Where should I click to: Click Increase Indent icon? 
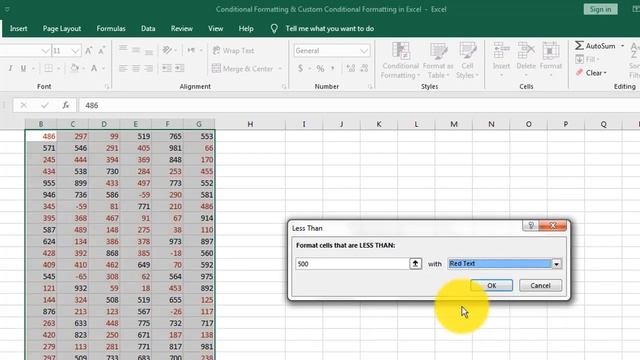[x=180, y=69]
